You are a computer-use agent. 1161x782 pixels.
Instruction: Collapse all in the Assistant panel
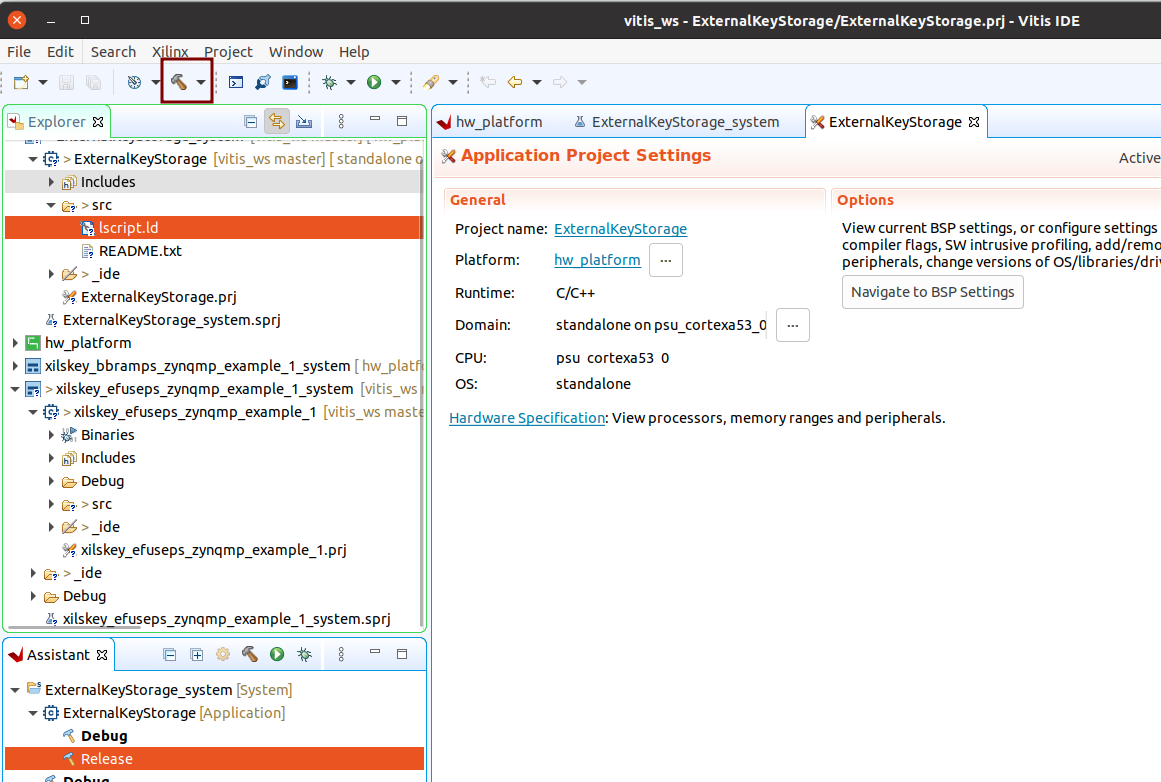170,655
